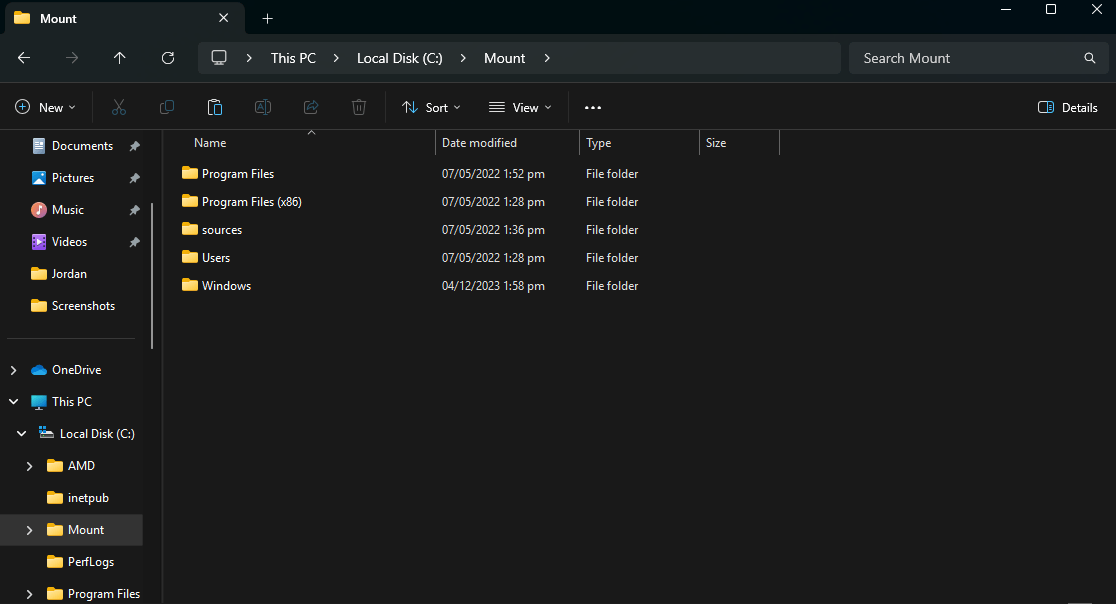Toggle the Details pane

point(1068,107)
